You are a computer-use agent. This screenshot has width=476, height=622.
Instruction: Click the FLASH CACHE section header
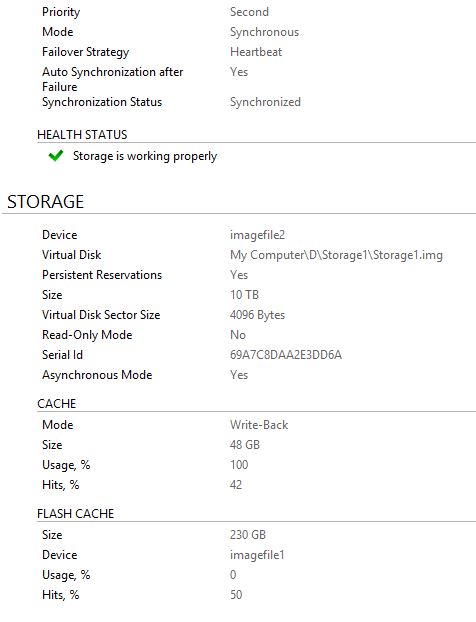(76, 514)
